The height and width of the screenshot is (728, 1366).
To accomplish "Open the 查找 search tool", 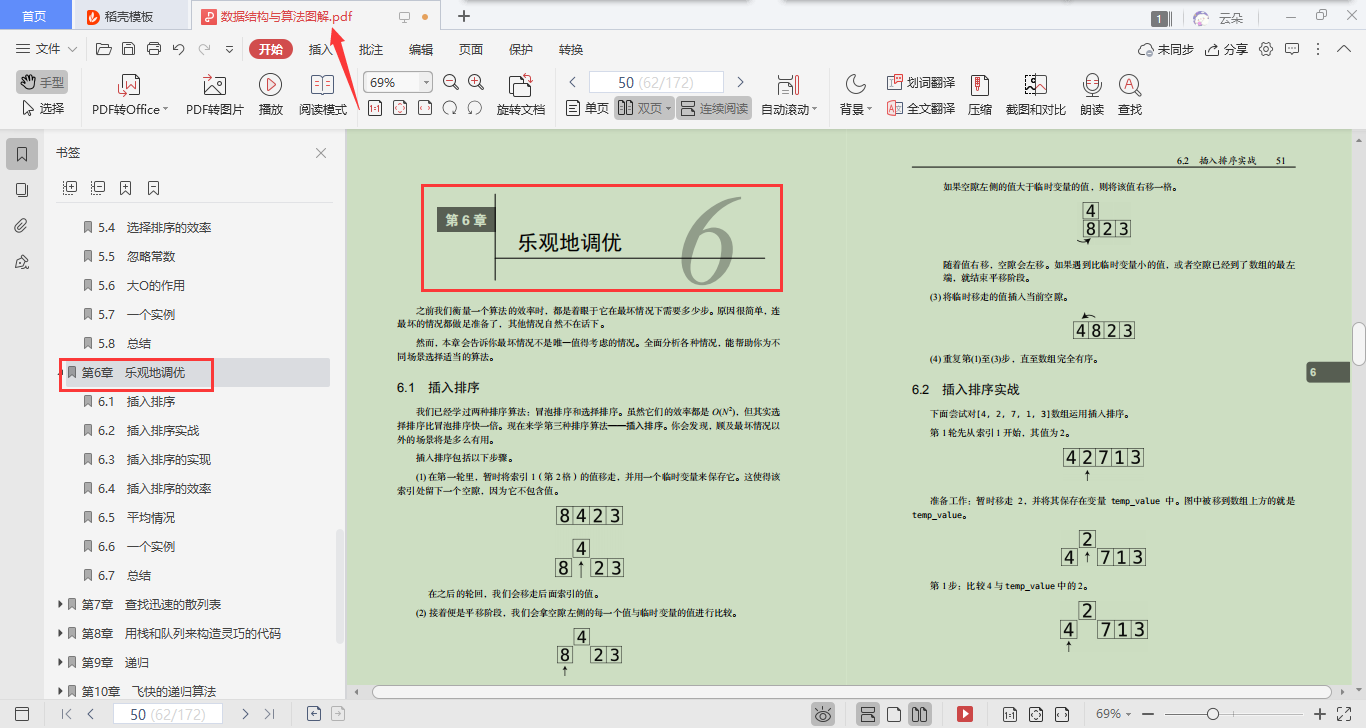I will point(1130,95).
